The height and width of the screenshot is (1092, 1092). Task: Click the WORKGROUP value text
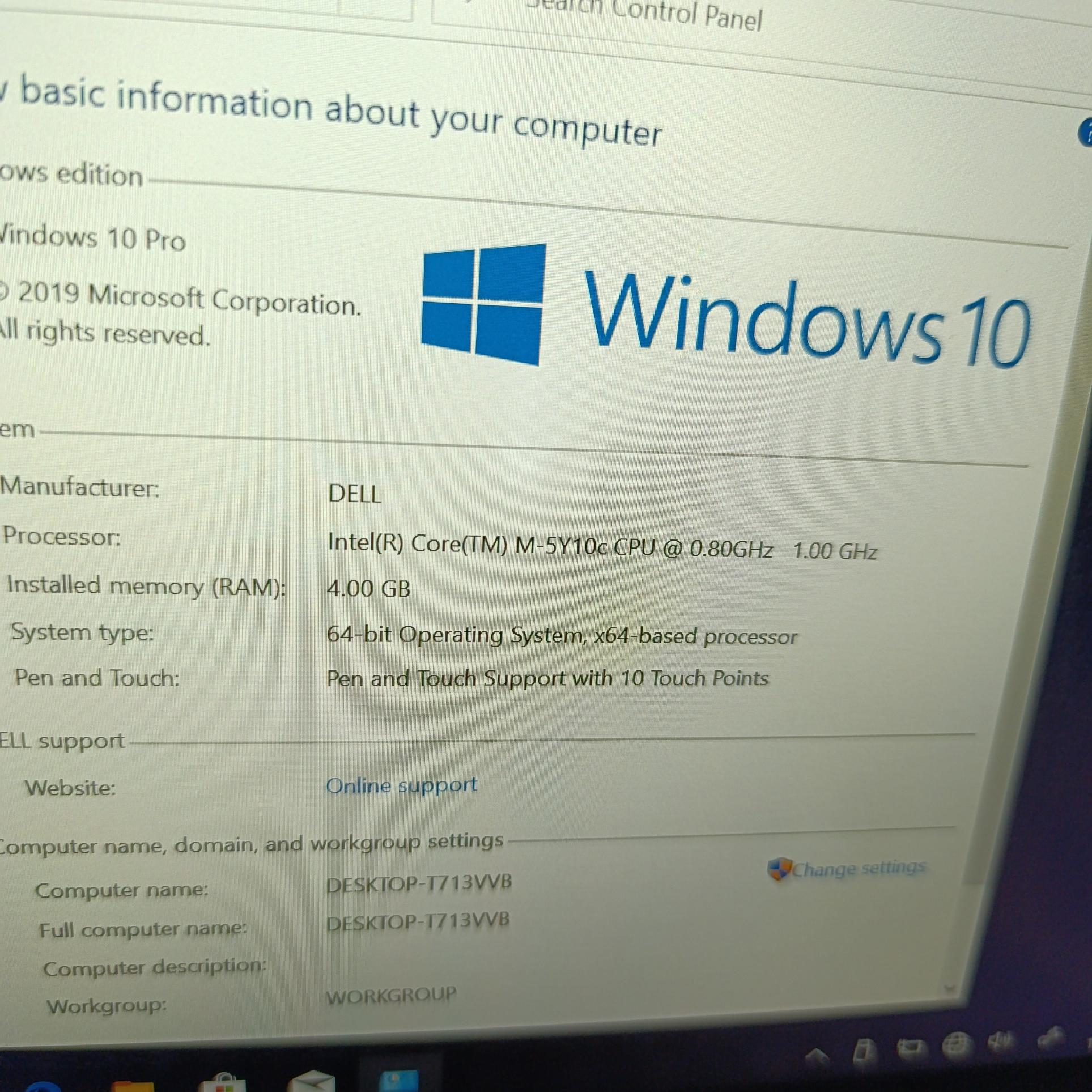391,996
